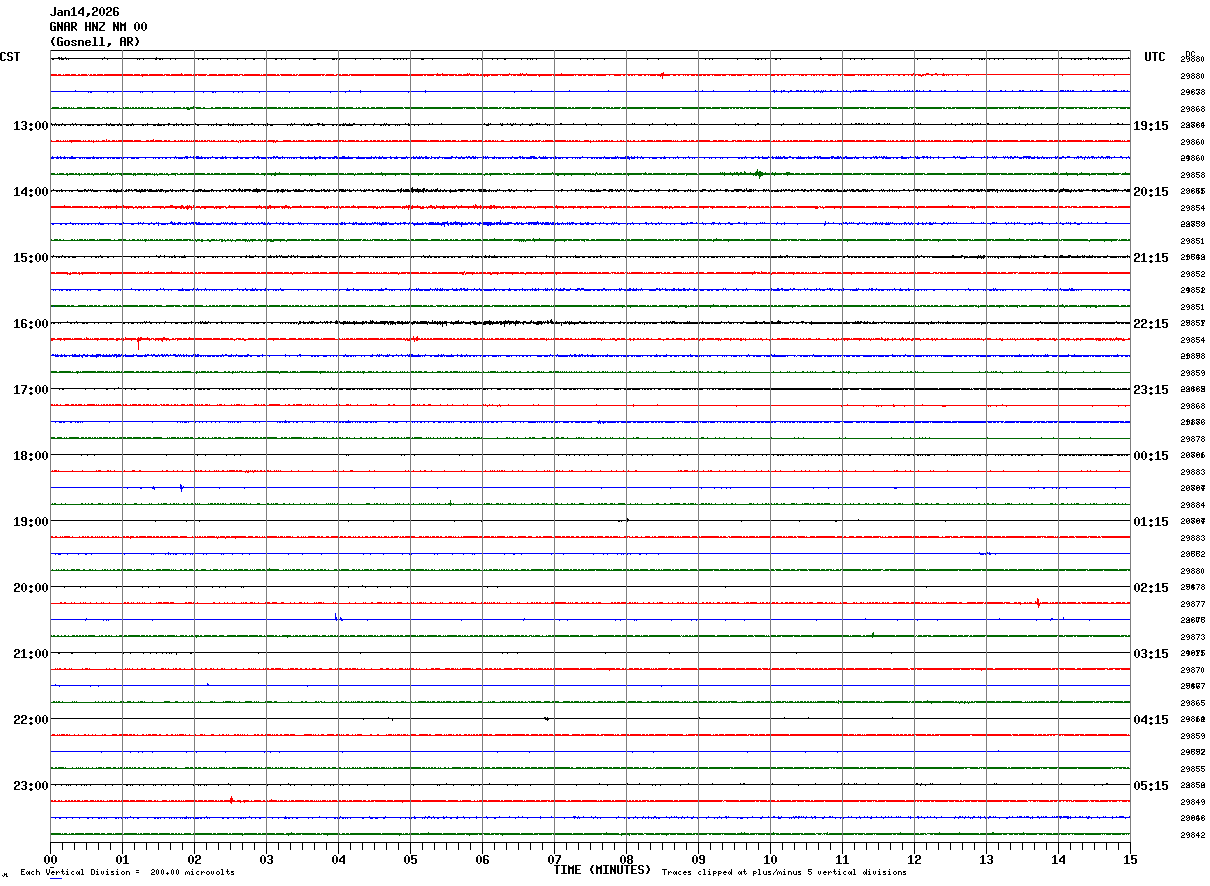Viewport: 1210px width, 886px height.
Task: Click minute 14 on the time axis
Action: pyautogui.click(x=1058, y=859)
